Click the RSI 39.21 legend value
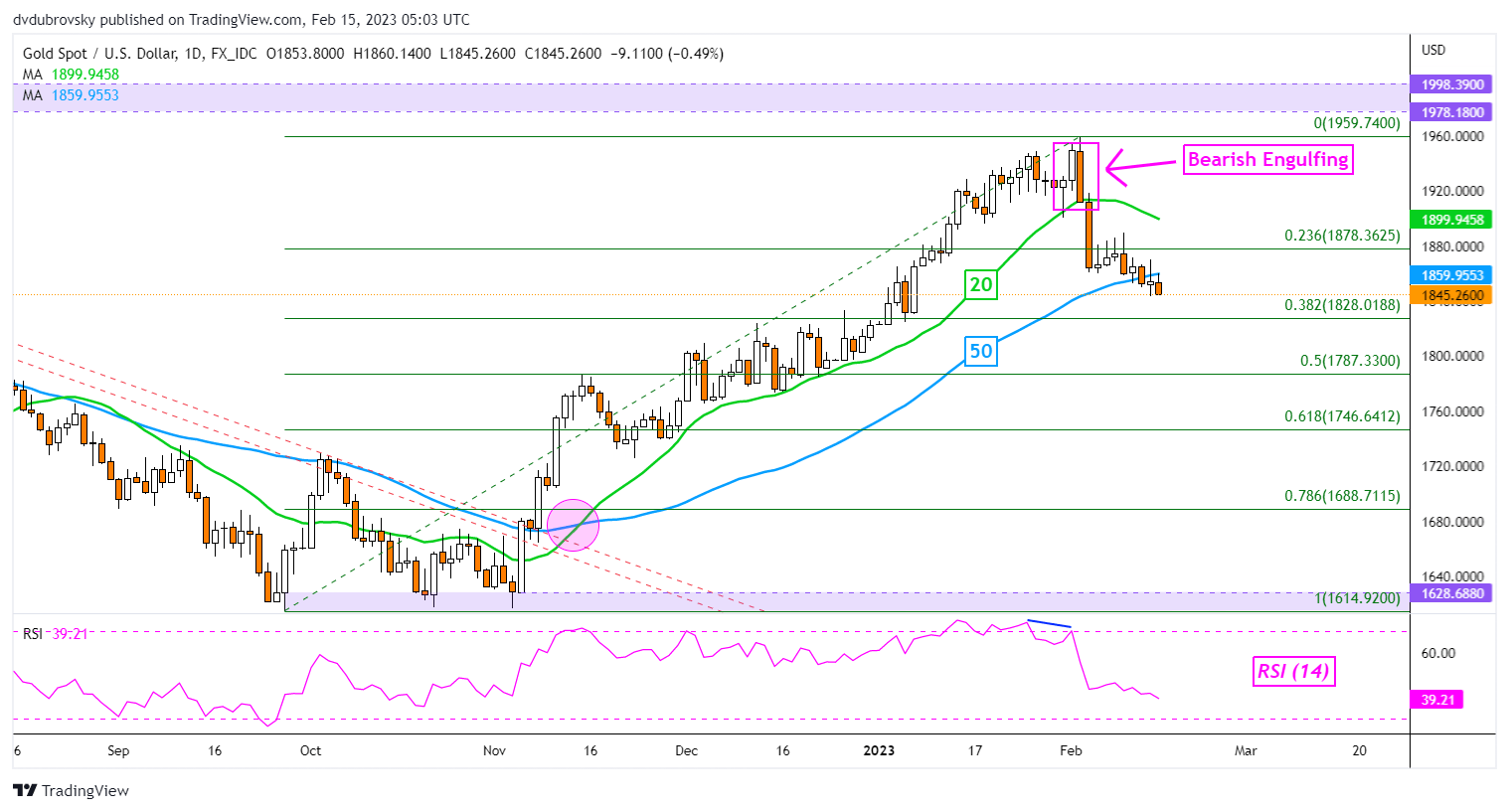The height and width of the screenshot is (812, 1509). coord(70,634)
